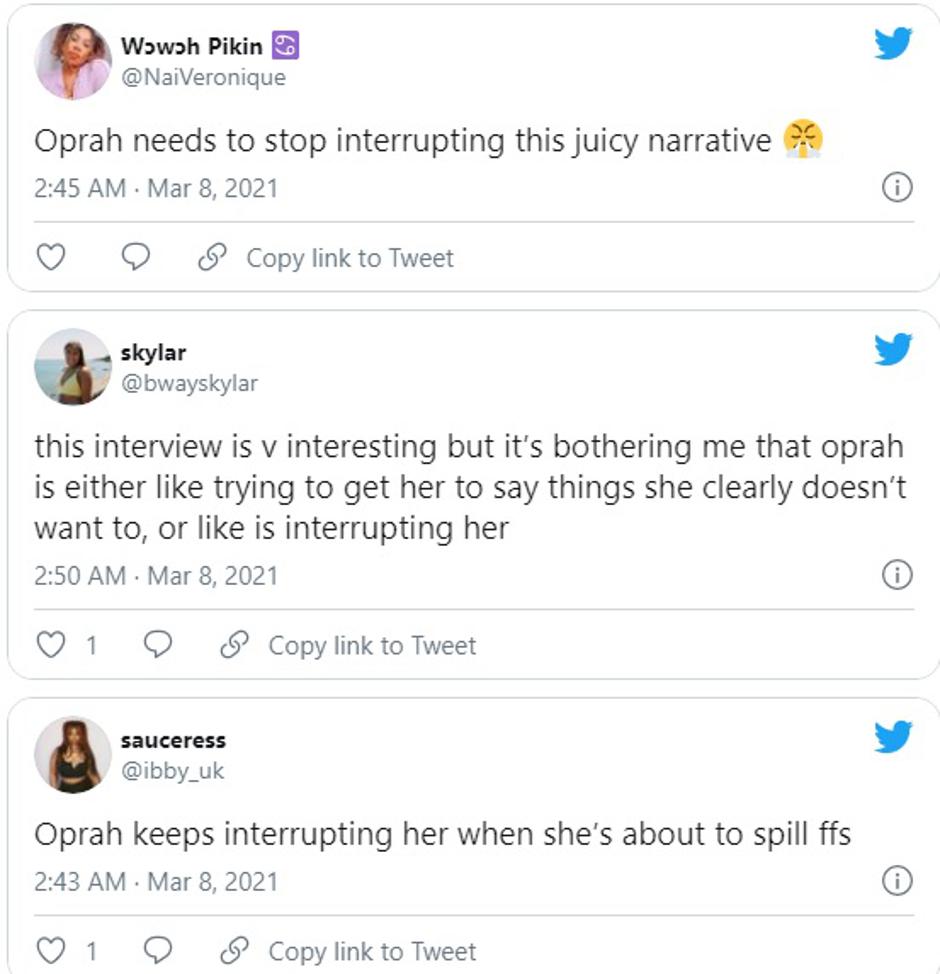Click Twitter bird logo on sauceress tweet
The height and width of the screenshot is (974, 940).
[892, 737]
